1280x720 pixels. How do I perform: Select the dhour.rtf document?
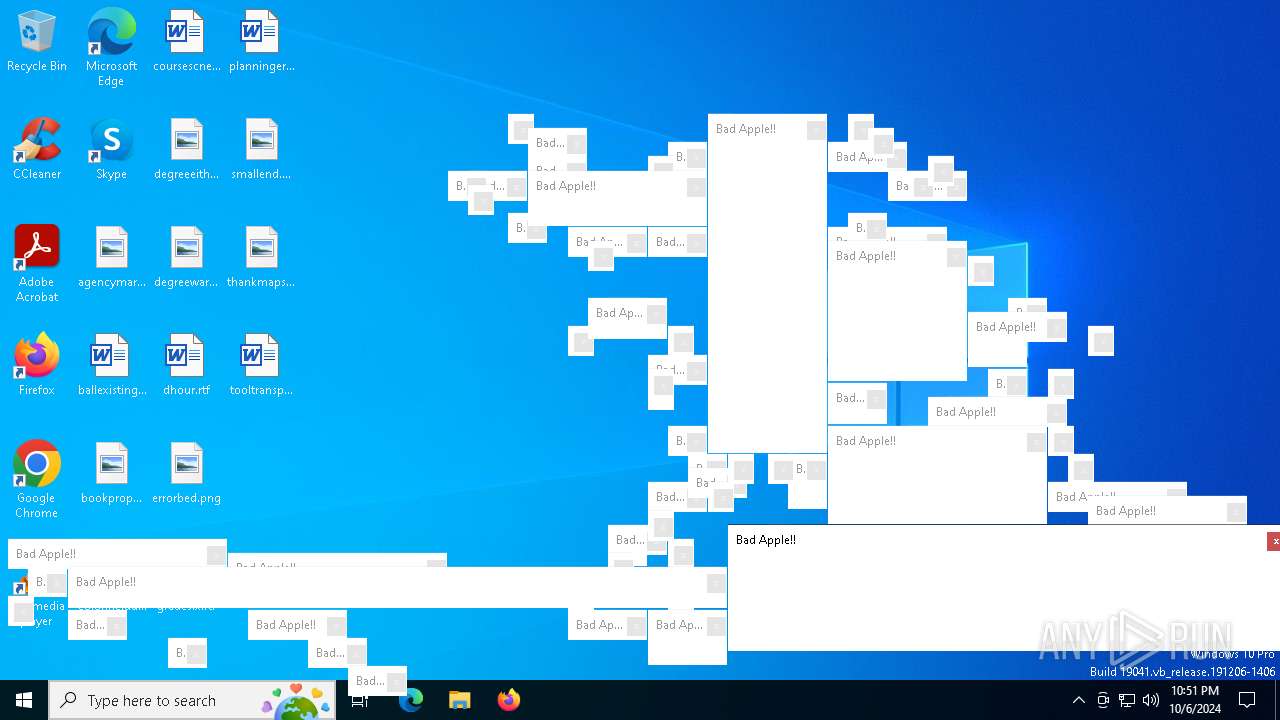[186, 366]
